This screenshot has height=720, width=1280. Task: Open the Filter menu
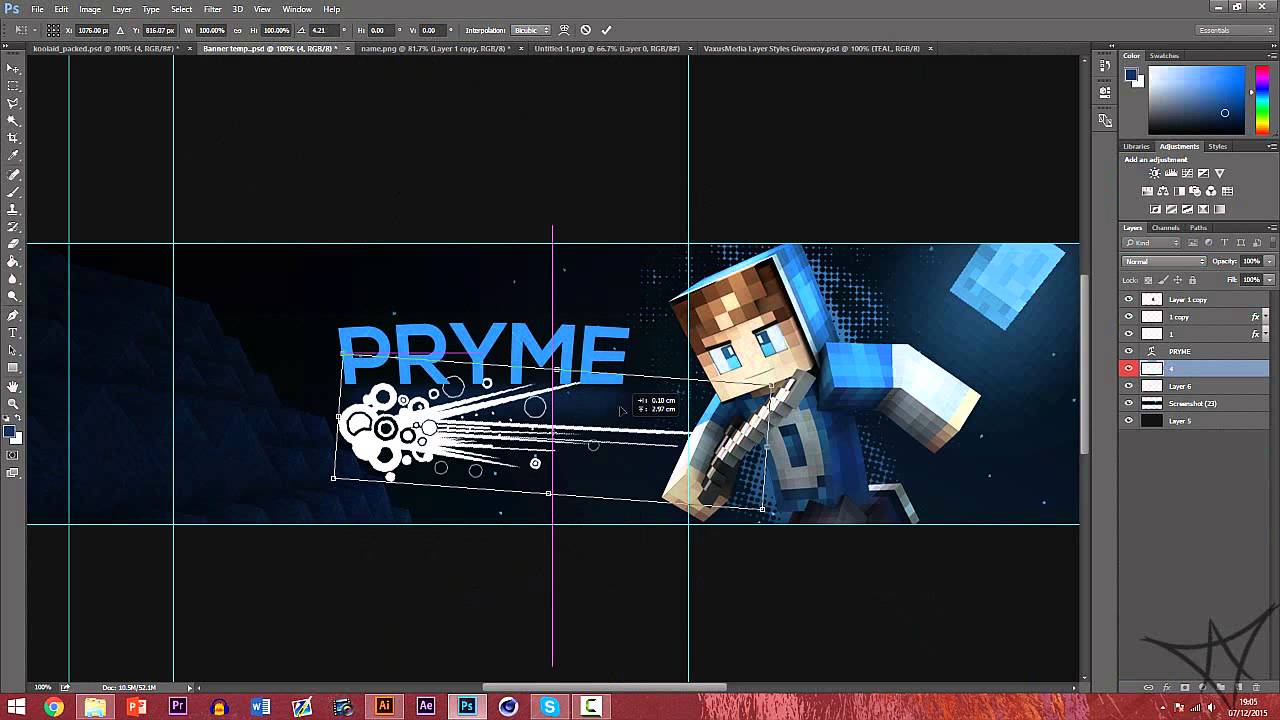(213, 9)
